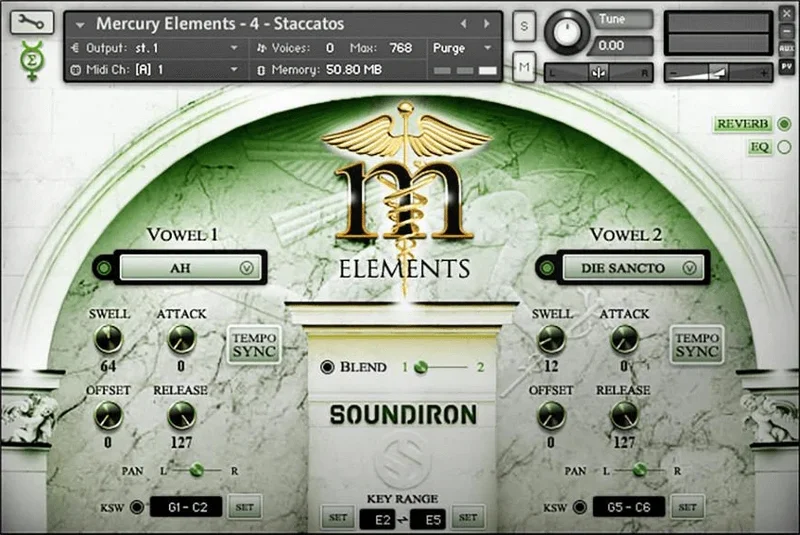Click SET button left of E2
This screenshot has width=800, height=535.
(x=338, y=518)
